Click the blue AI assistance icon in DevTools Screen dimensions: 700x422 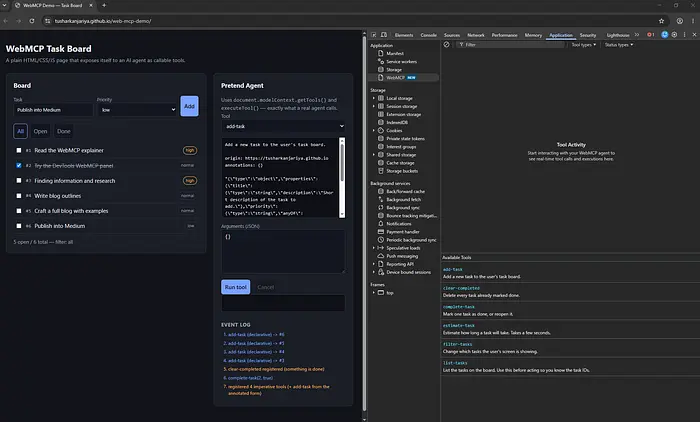point(664,35)
